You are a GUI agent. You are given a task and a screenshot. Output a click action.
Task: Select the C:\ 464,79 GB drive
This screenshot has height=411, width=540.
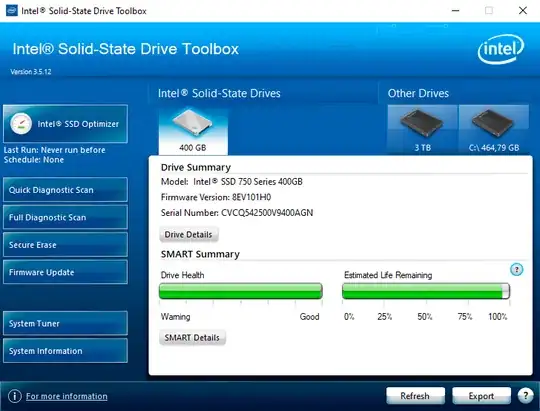tap(494, 130)
